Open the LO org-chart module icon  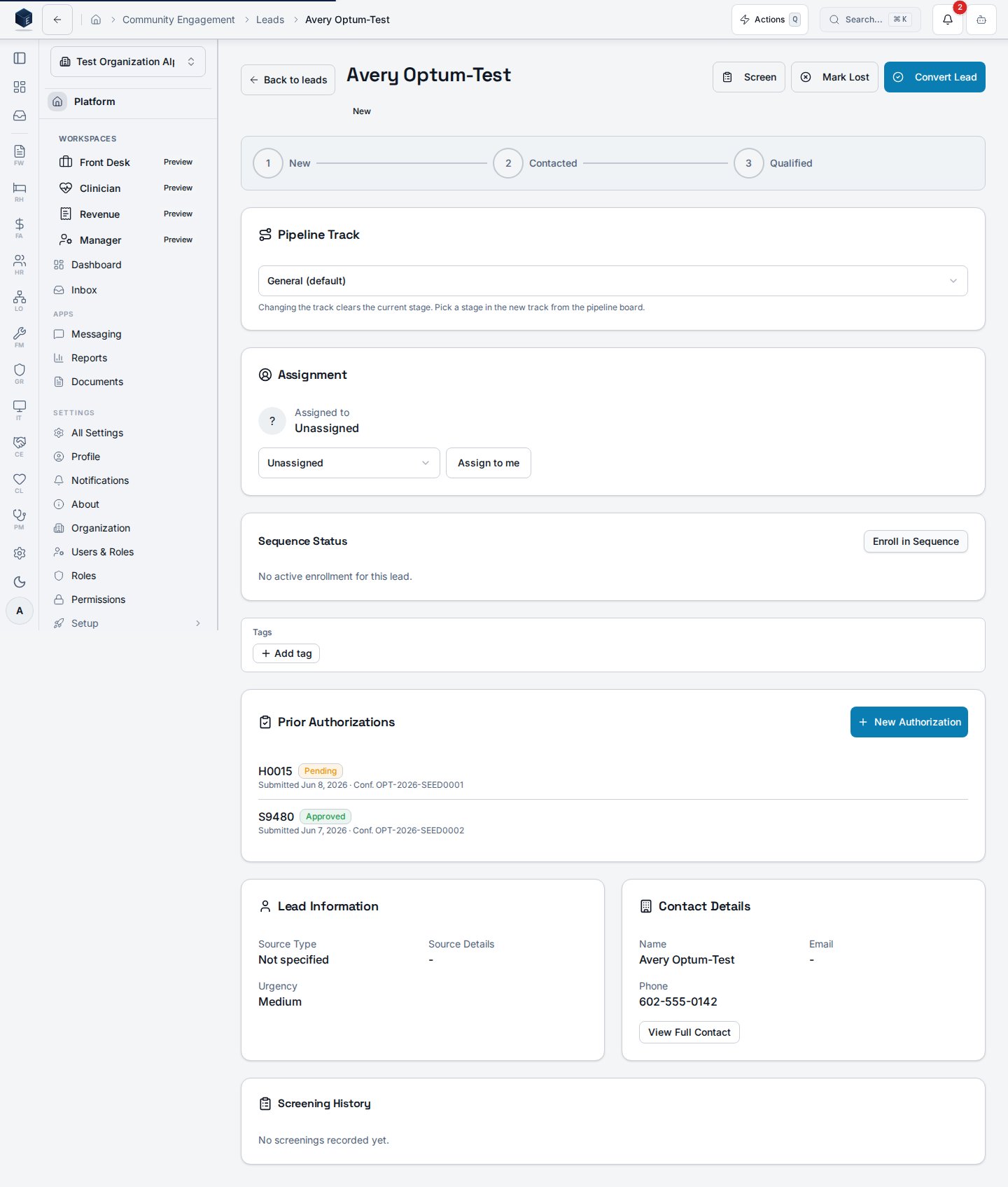tap(20, 300)
